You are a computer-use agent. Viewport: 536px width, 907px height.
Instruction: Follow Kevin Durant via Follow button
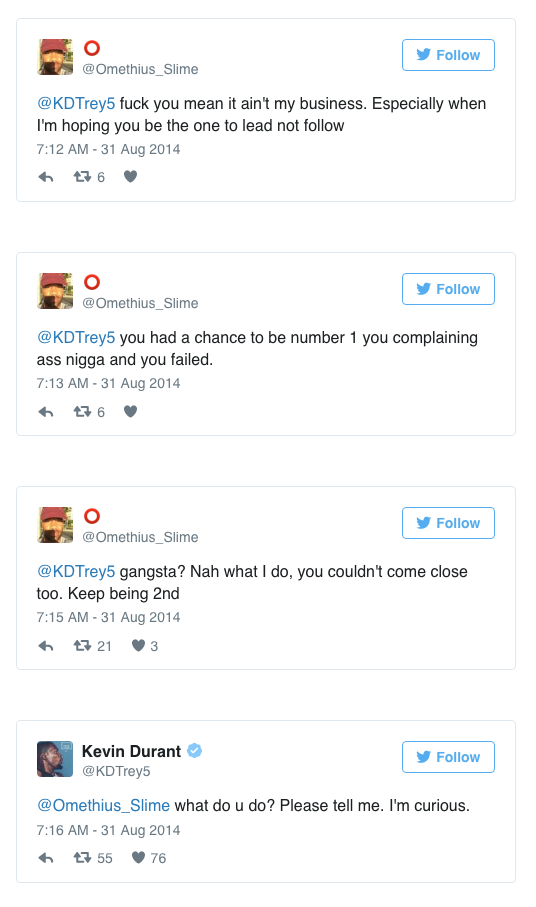(448, 757)
